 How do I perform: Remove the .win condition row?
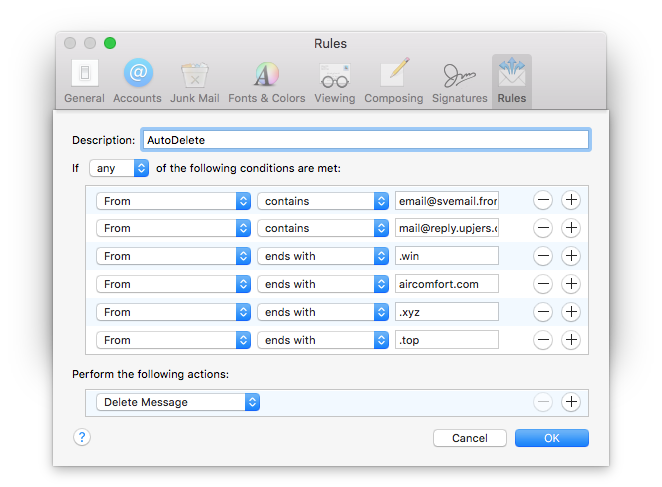click(543, 256)
